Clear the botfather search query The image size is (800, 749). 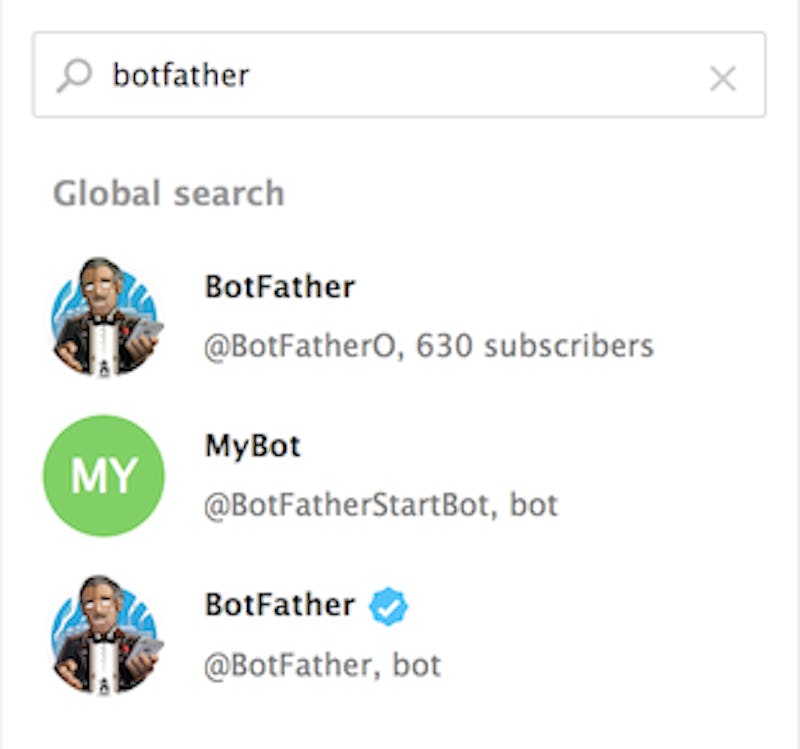point(722,78)
